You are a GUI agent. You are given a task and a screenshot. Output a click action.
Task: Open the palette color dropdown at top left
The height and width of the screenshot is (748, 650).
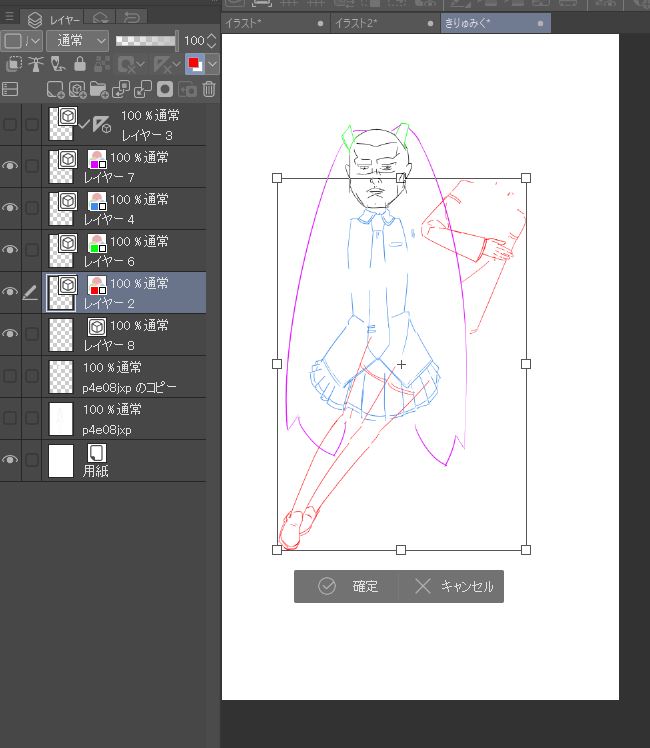coord(21,40)
